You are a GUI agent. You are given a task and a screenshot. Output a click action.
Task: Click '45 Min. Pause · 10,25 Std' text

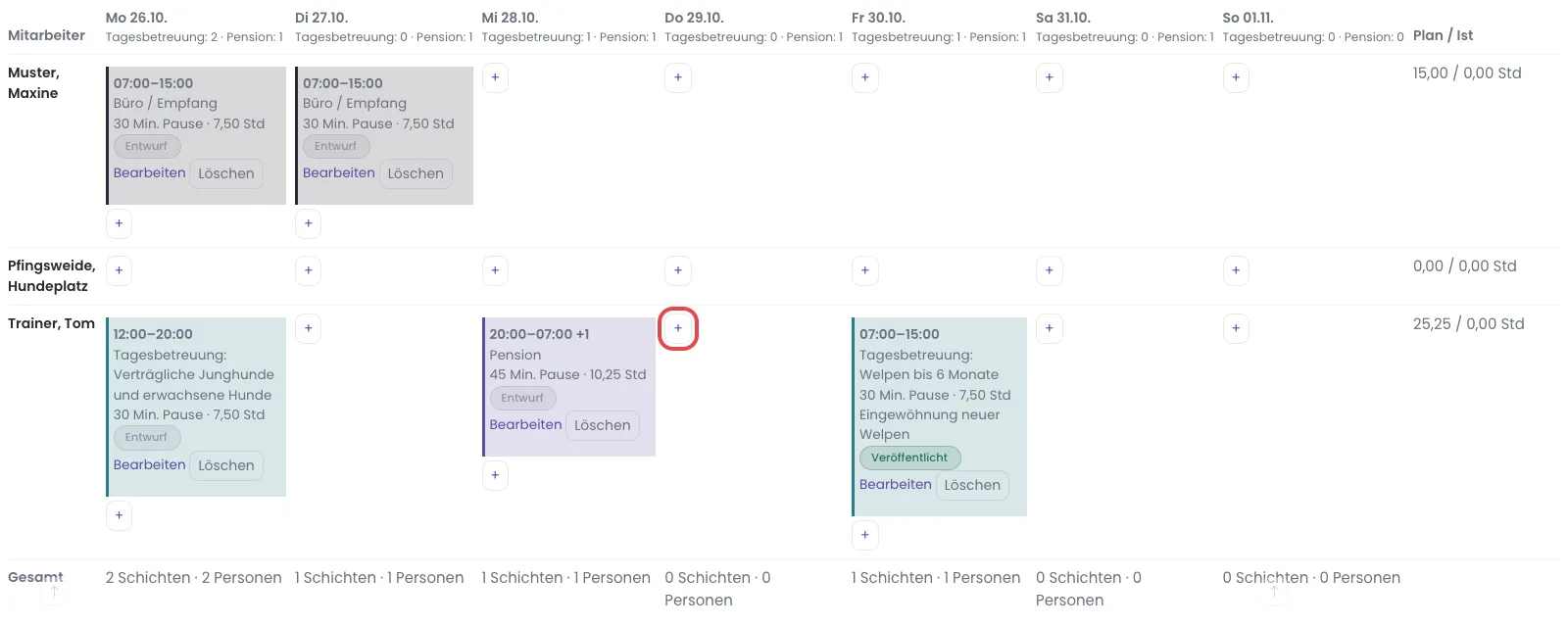point(567,374)
